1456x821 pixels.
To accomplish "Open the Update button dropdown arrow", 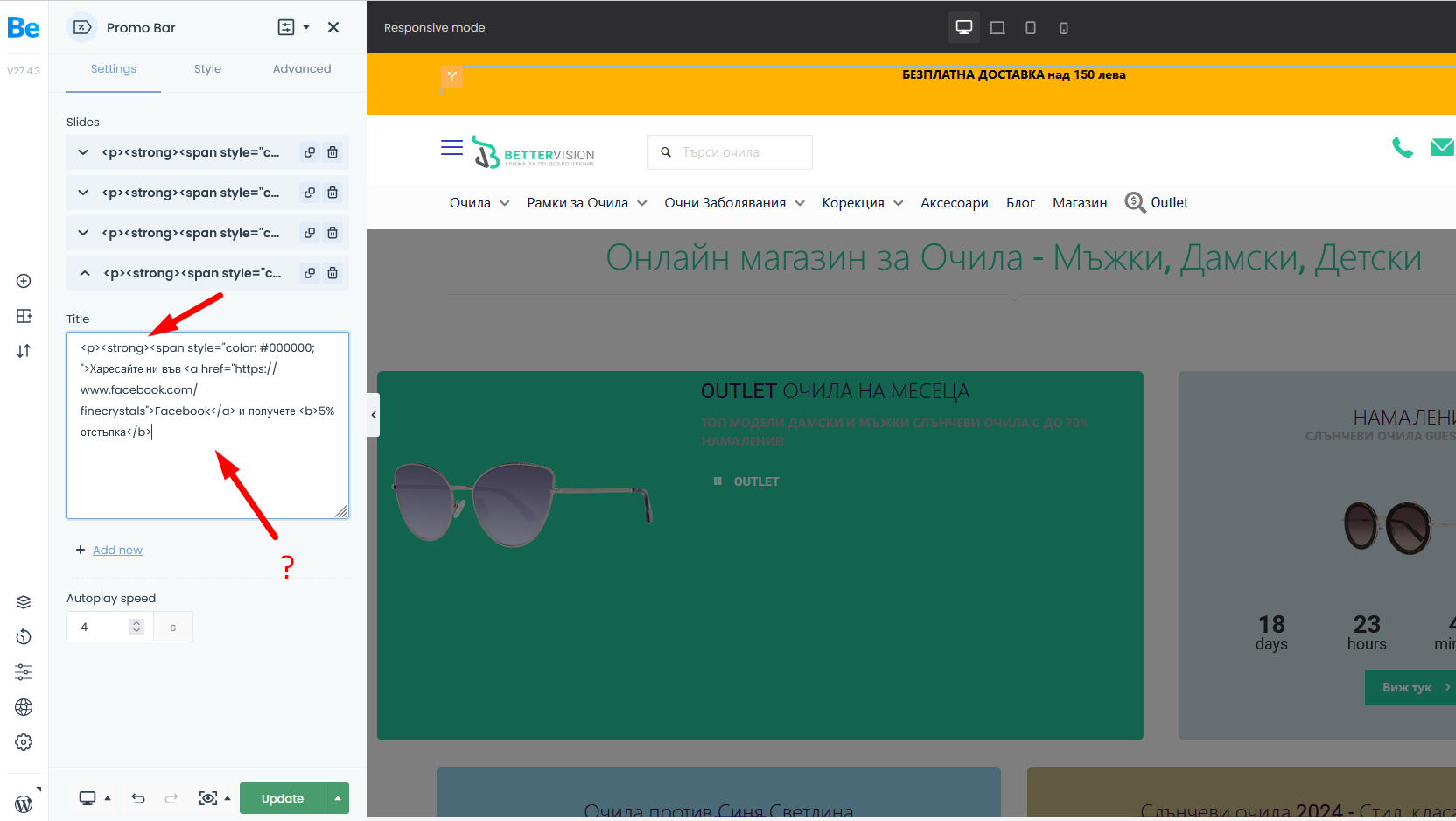I will coord(338,798).
